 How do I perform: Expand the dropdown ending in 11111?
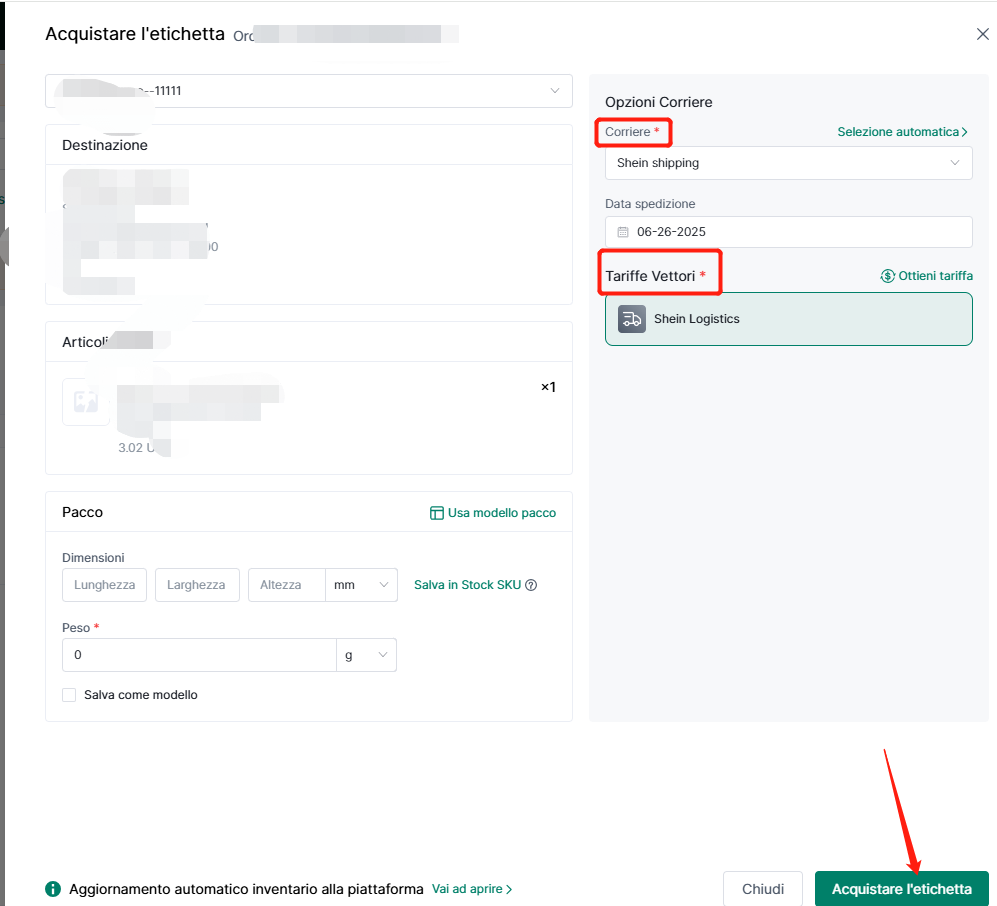click(308, 91)
